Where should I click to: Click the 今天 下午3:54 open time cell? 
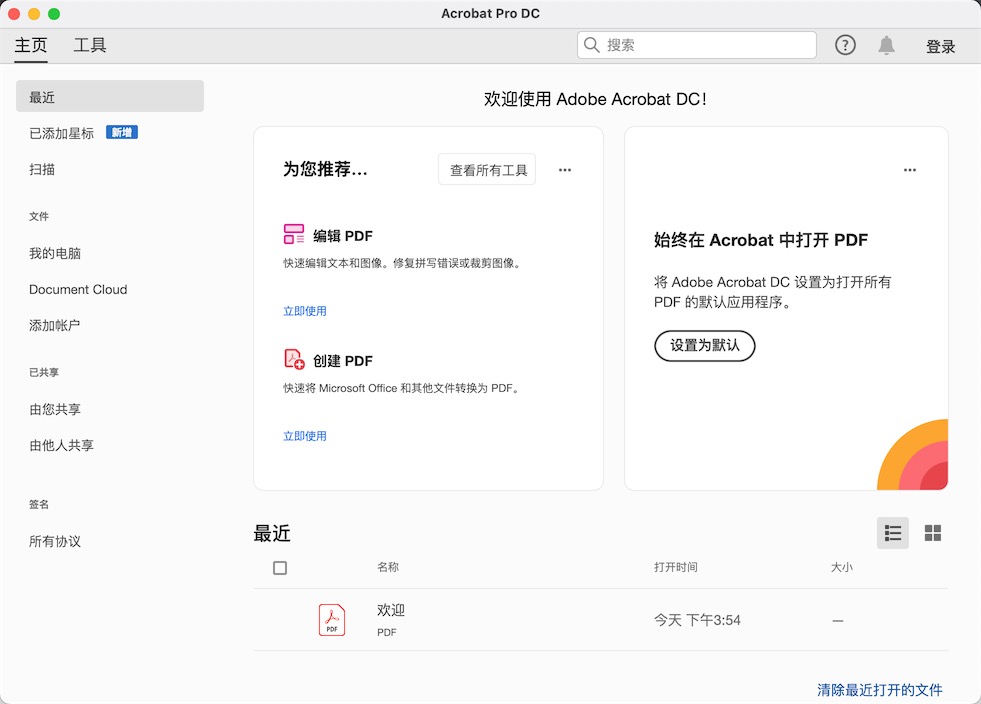[x=697, y=620]
